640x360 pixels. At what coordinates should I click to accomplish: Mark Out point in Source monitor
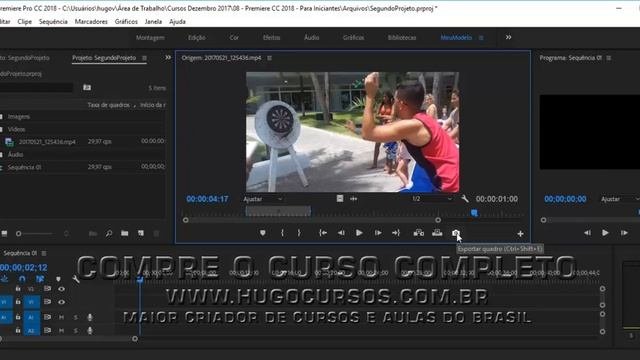click(x=299, y=233)
